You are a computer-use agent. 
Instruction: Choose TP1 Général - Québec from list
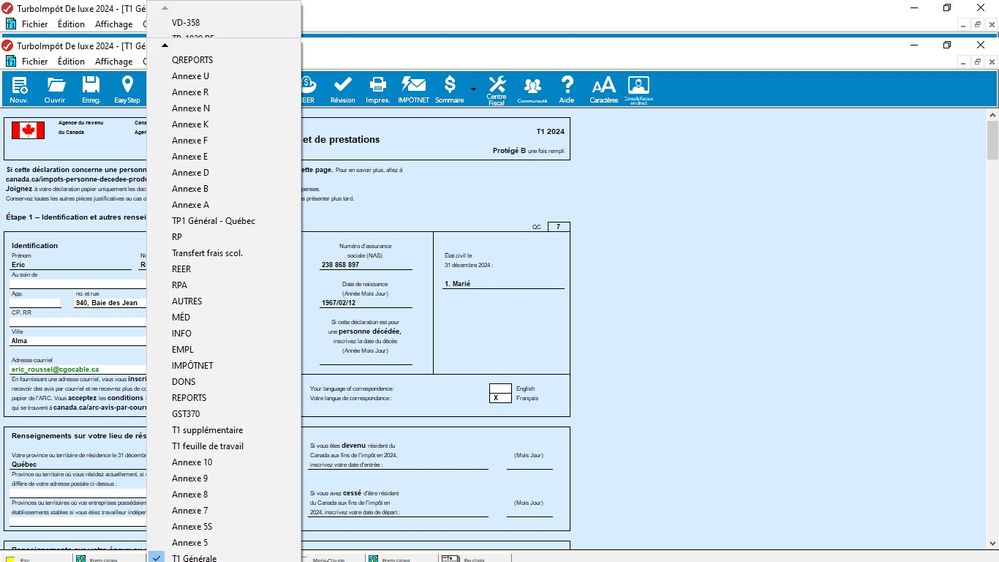coord(213,221)
